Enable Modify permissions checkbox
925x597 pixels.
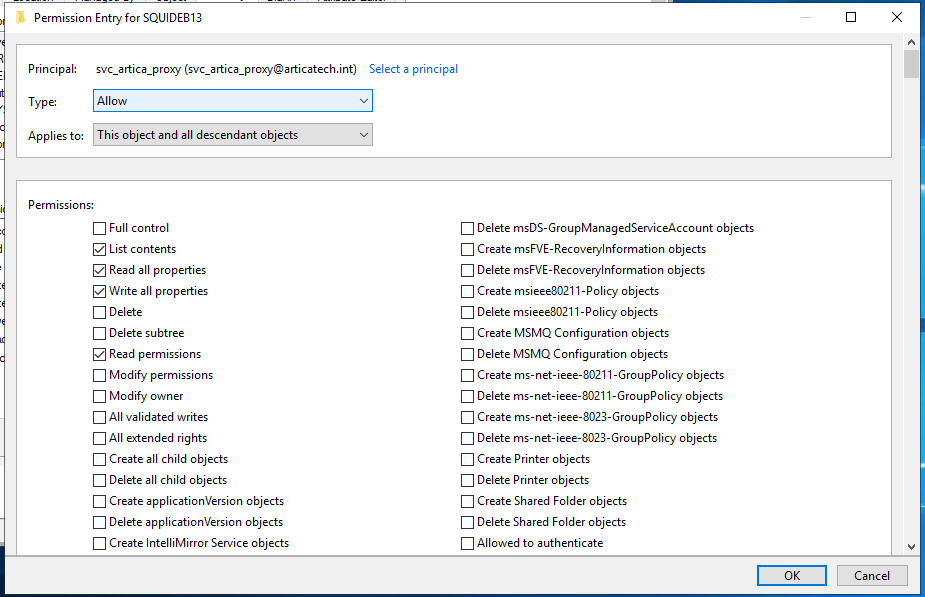click(99, 375)
